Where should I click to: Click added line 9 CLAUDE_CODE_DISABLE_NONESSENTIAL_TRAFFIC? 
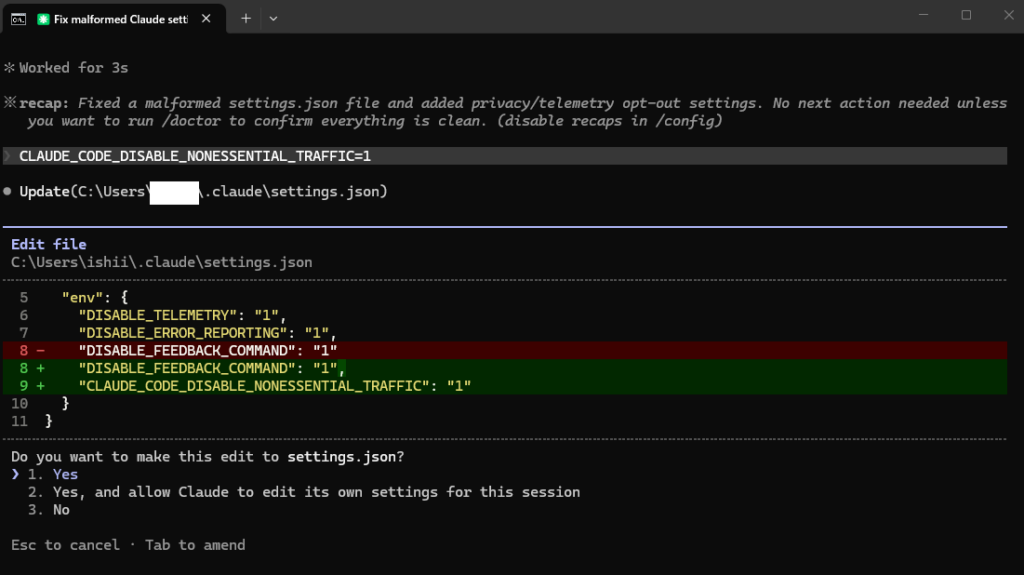(x=505, y=386)
